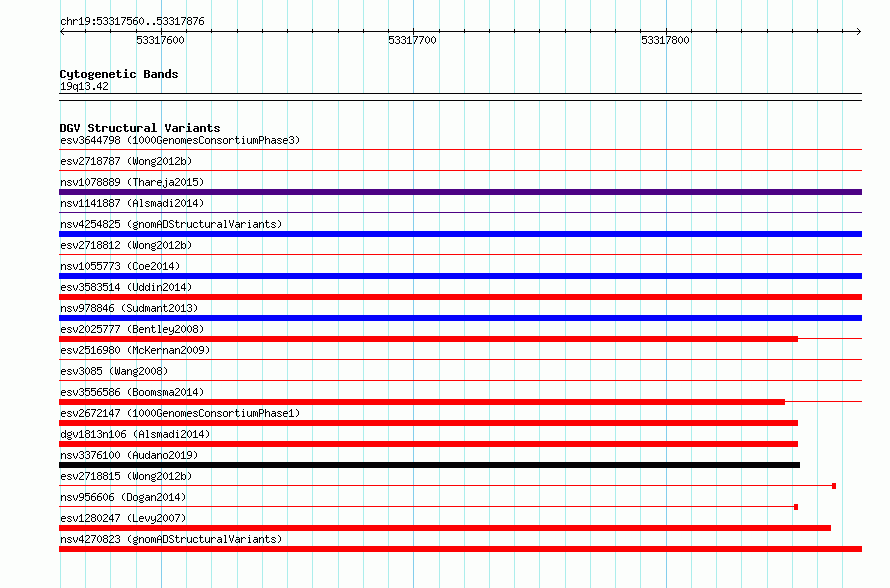This screenshot has height=588, width=890.
Task: Click ruler coordinate 53317600
Action: click(160, 40)
